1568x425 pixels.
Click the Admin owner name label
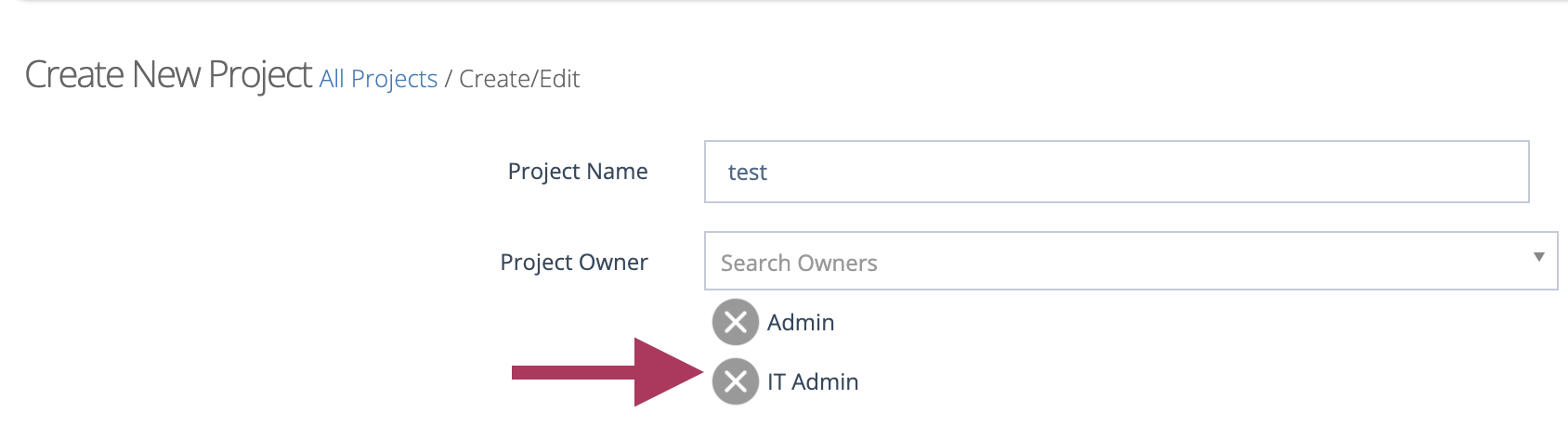[801, 322]
